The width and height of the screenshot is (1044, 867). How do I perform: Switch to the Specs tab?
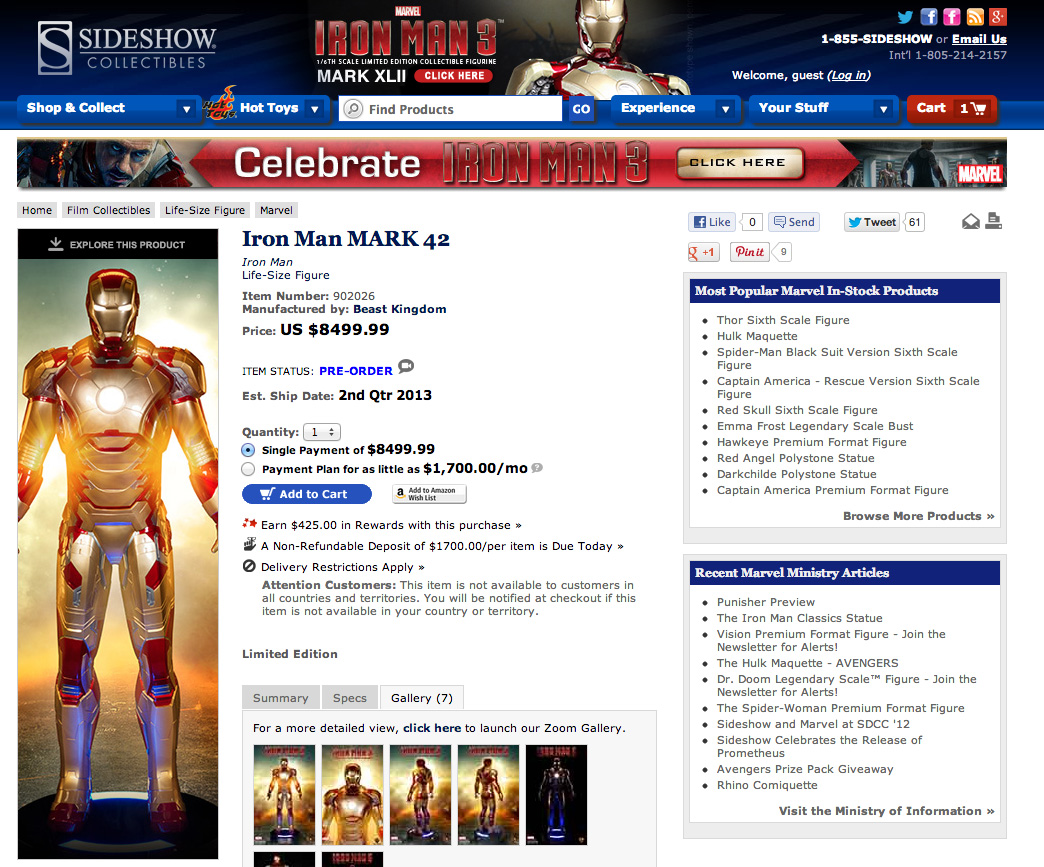[x=350, y=698]
